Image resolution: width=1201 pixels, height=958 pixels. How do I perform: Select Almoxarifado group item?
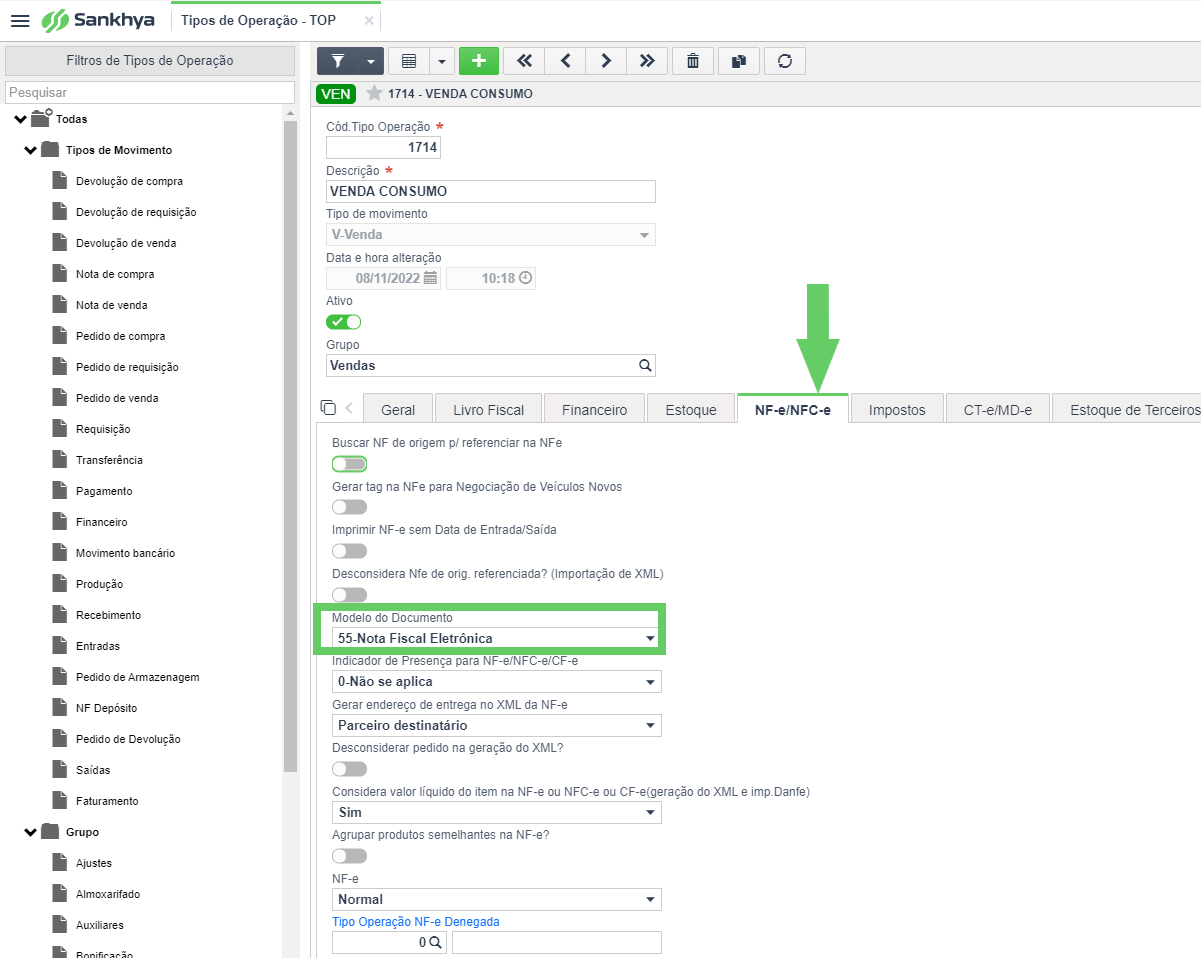tap(95, 894)
